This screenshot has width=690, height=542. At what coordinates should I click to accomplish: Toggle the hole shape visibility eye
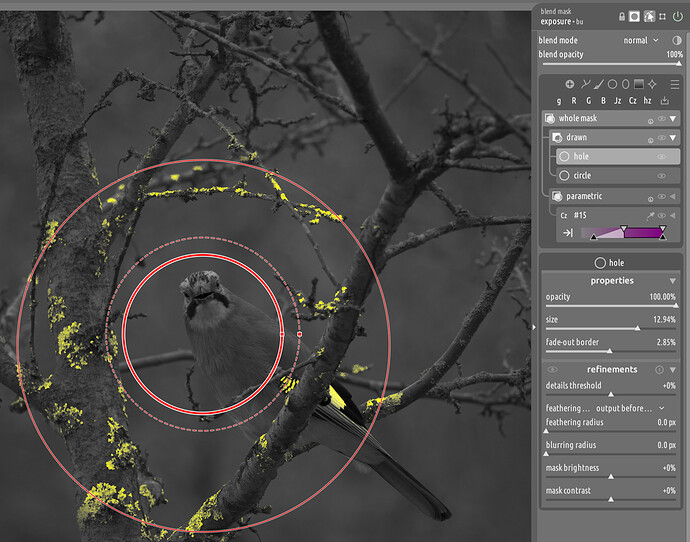click(x=661, y=157)
